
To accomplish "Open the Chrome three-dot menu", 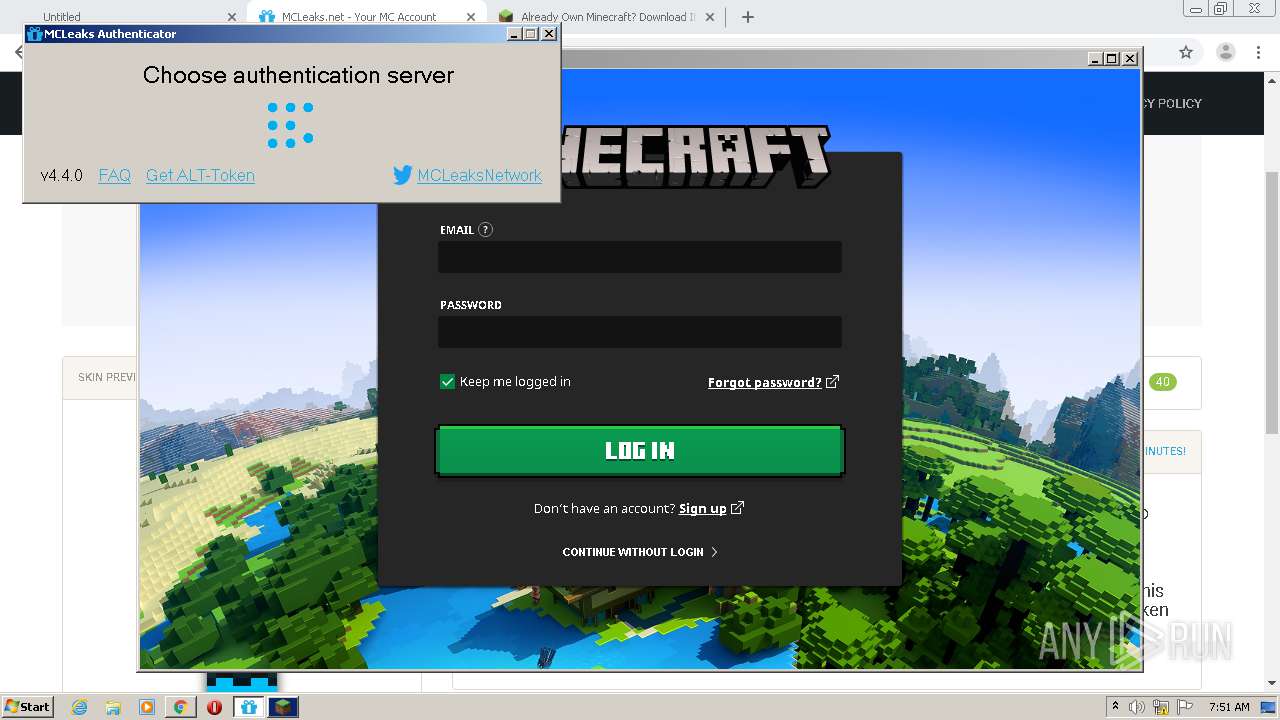I will pos(1259,52).
